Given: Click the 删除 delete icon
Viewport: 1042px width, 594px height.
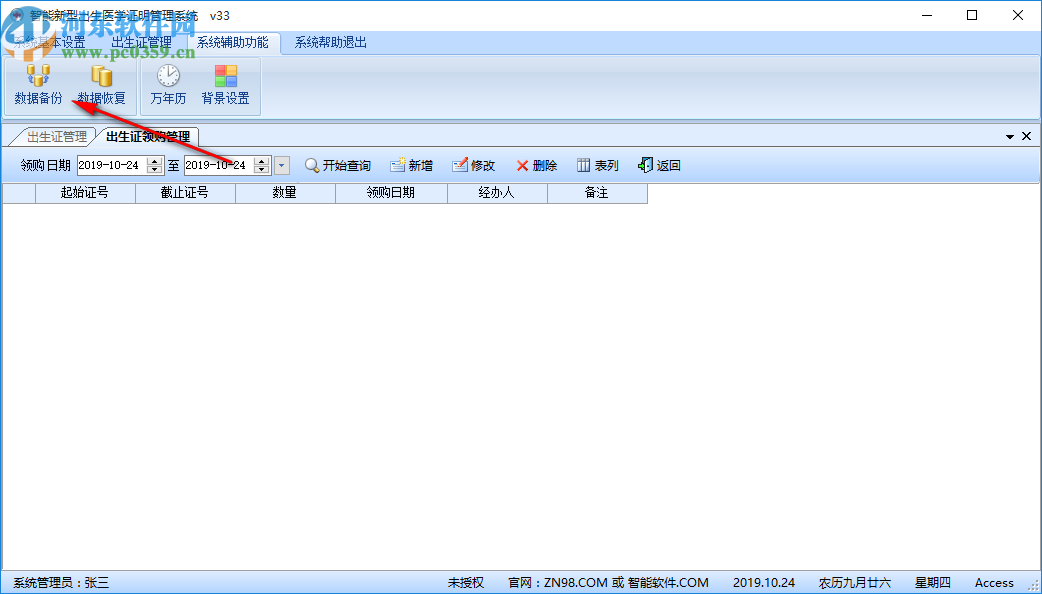Looking at the screenshot, I should click(536, 164).
